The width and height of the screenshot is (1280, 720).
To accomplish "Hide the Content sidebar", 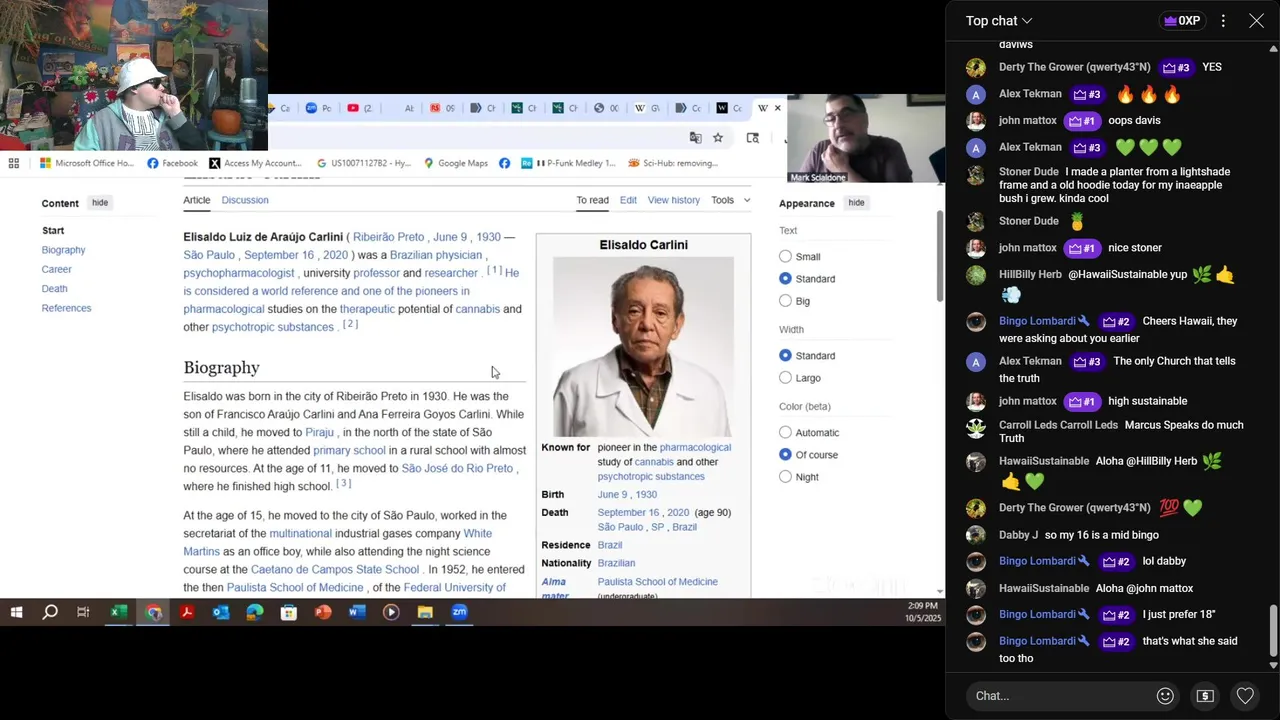I will point(100,203).
